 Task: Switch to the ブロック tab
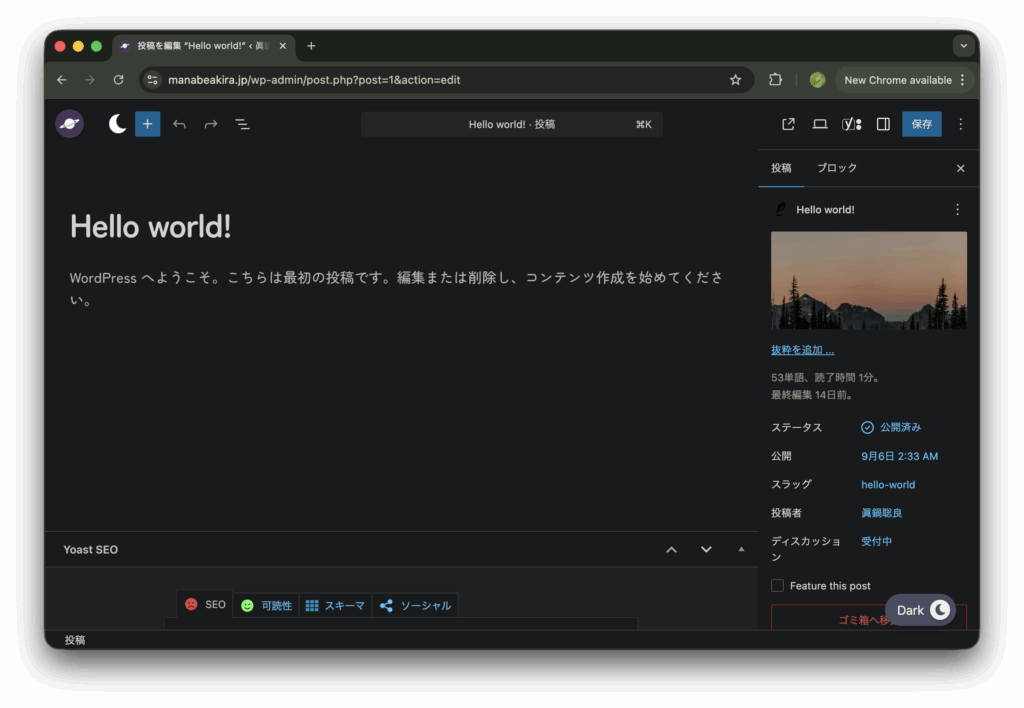coord(836,168)
